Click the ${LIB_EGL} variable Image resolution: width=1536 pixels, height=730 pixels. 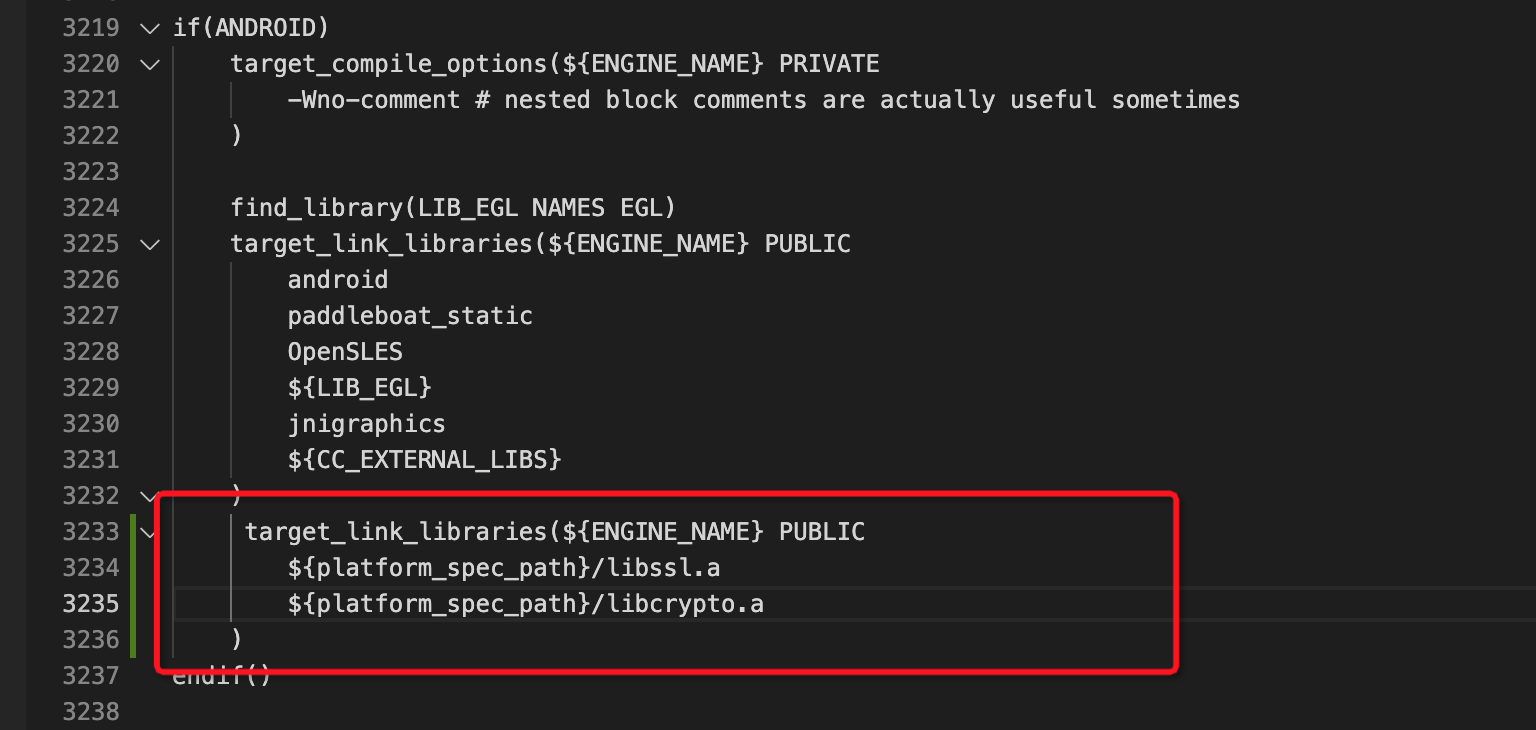click(359, 388)
